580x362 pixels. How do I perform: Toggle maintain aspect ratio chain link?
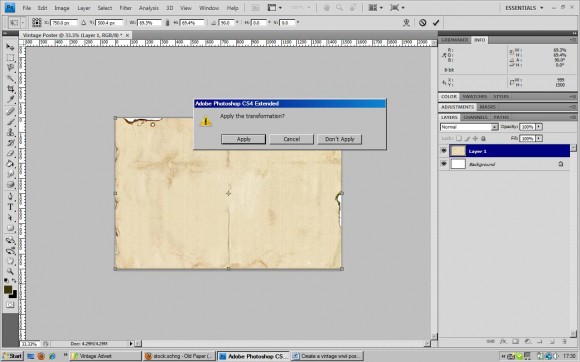[x=167, y=23]
